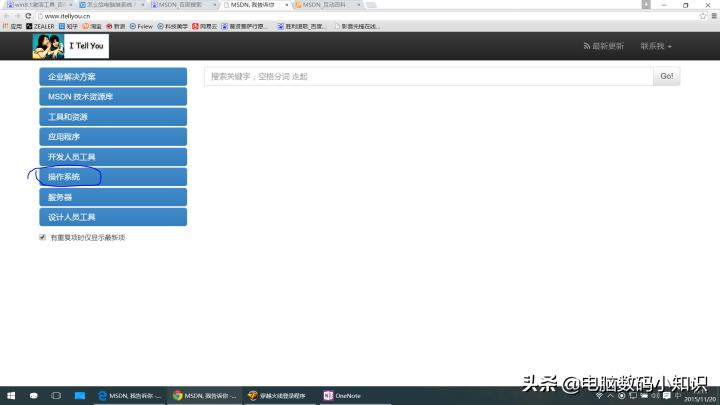Screen dimensions: 720x405
Task: Open the game launcher taskbar item
Action: pos(279,395)
